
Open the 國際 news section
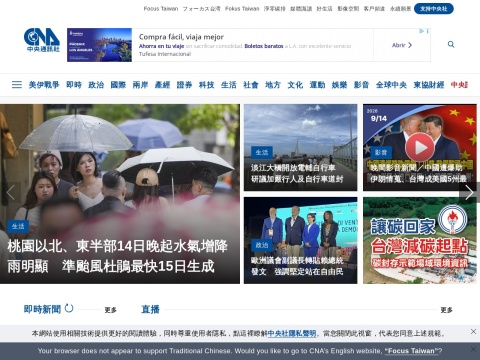(x=118, y=85)
